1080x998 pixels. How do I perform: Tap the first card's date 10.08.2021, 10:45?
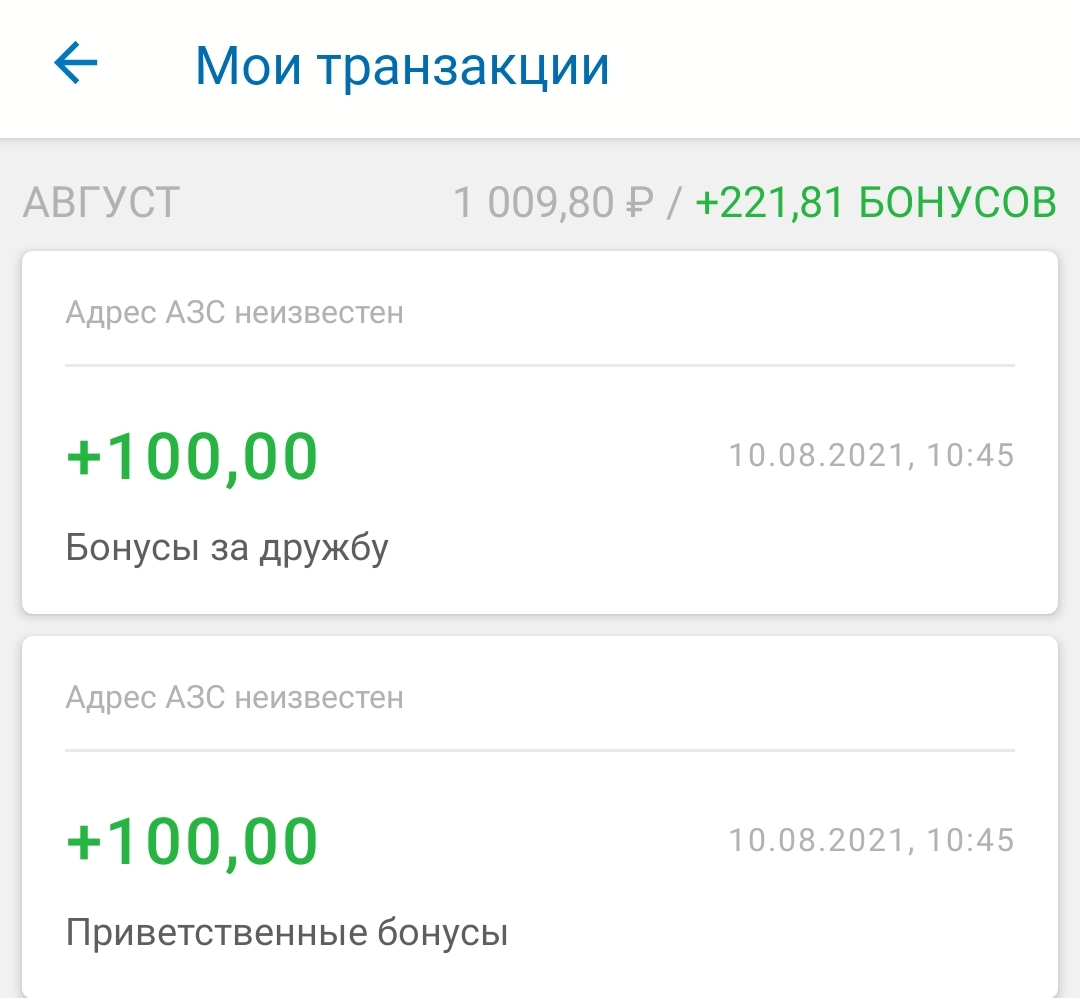[x=871, y=455]
